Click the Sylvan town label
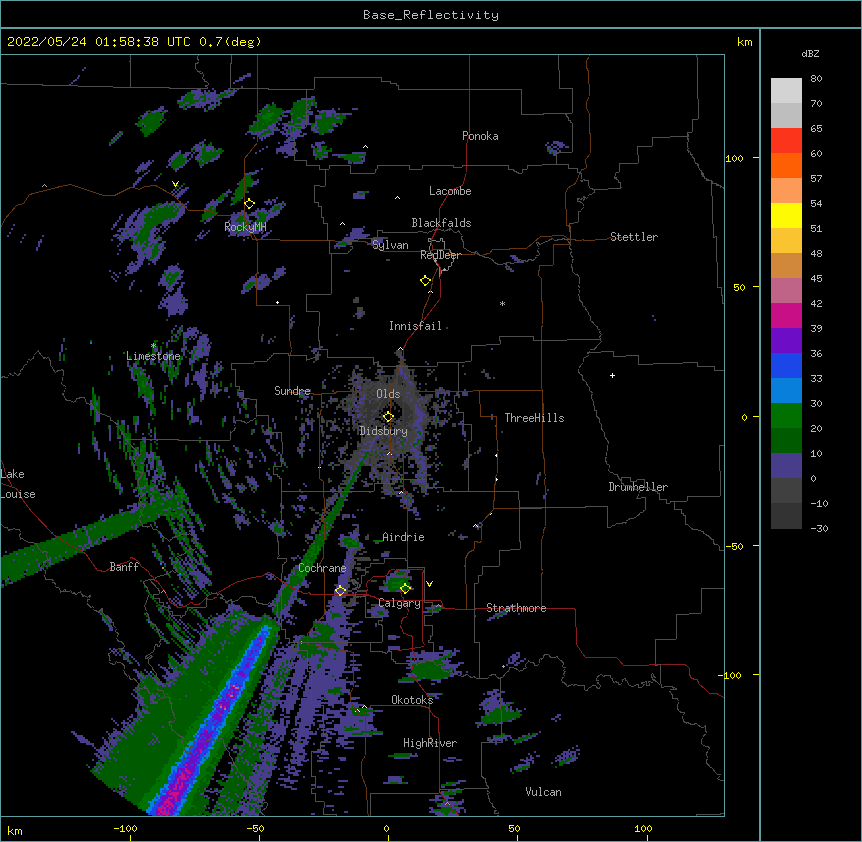The image size is (862, 842). (390, 245)
